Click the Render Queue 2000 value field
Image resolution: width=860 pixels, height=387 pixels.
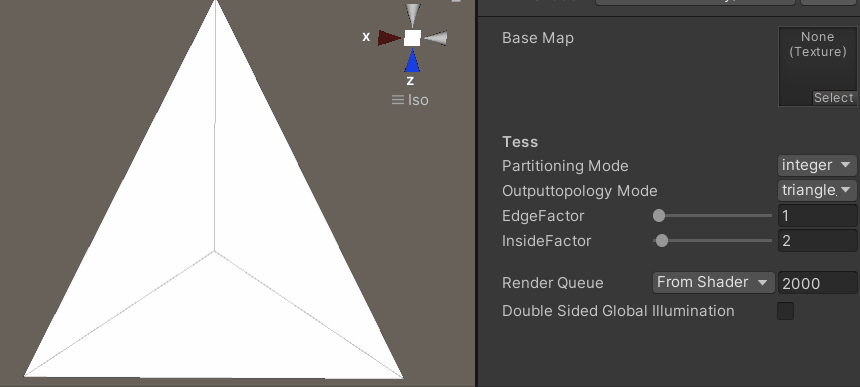coord(817,283)
